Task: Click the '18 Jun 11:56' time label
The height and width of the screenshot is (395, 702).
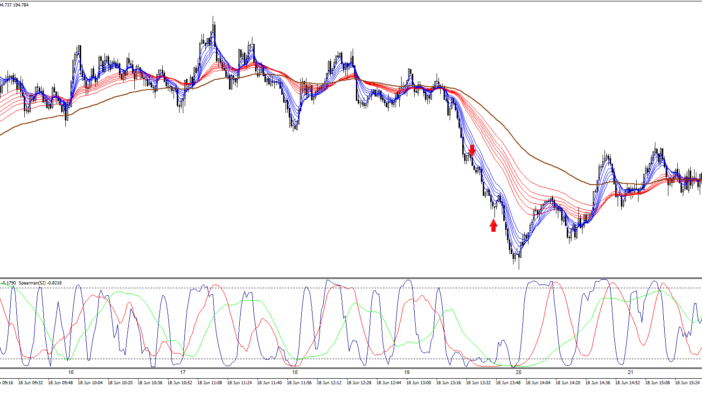Action: click(x=299, y=383)
